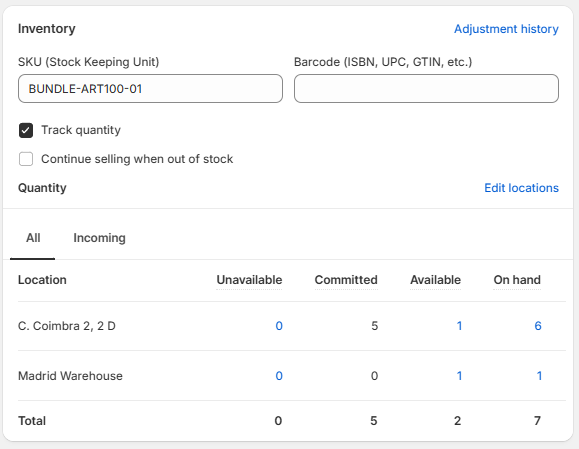
Task: Open the Adjustment history link
Action: click(506, 29)
